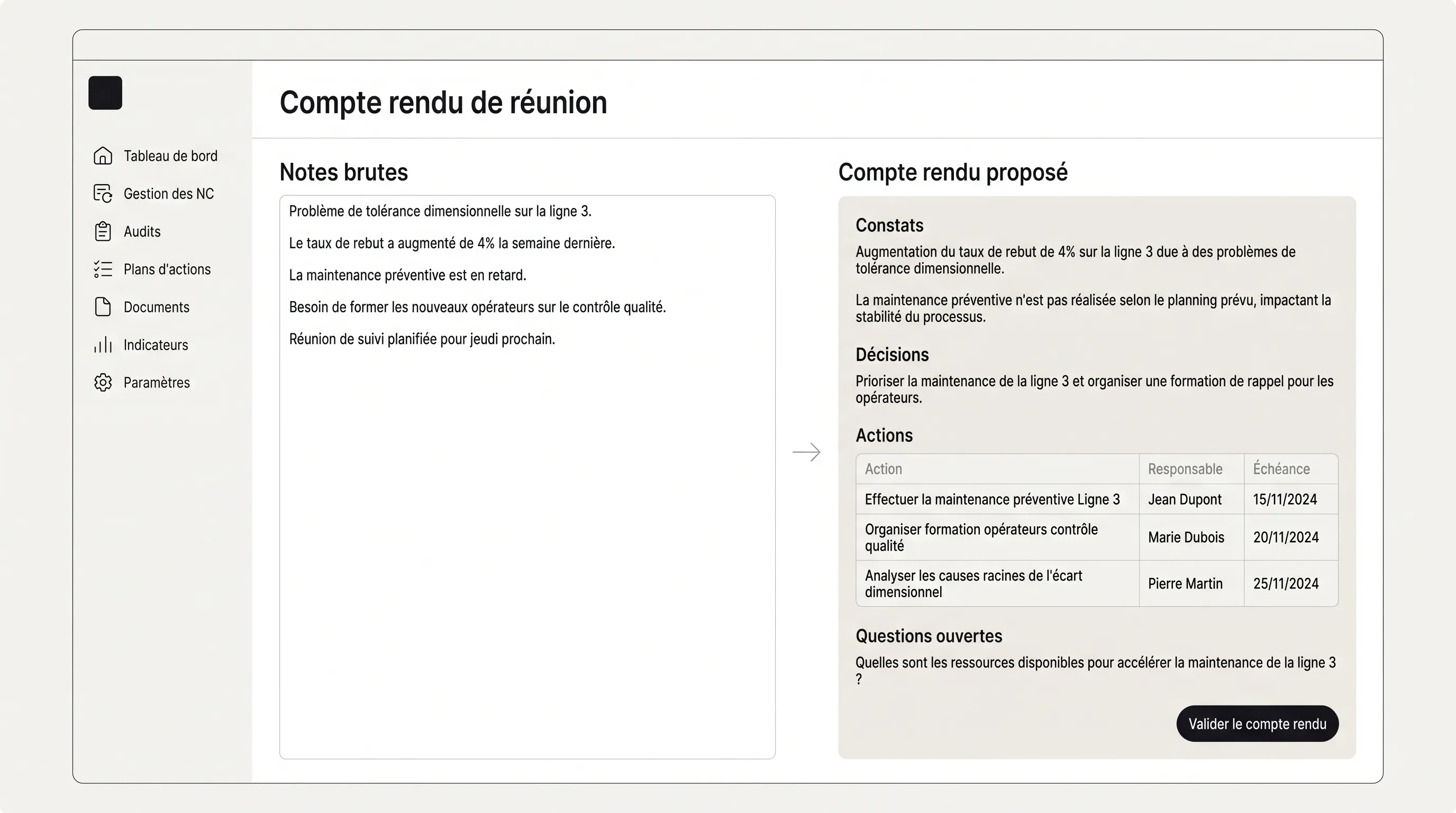Click the Échéance column header

click(x=1291, y=468)
